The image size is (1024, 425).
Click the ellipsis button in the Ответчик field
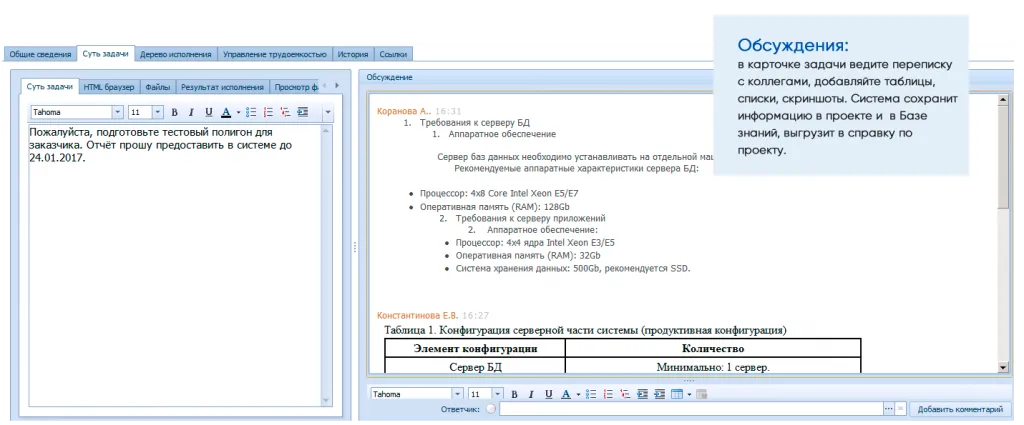point(888,409)
